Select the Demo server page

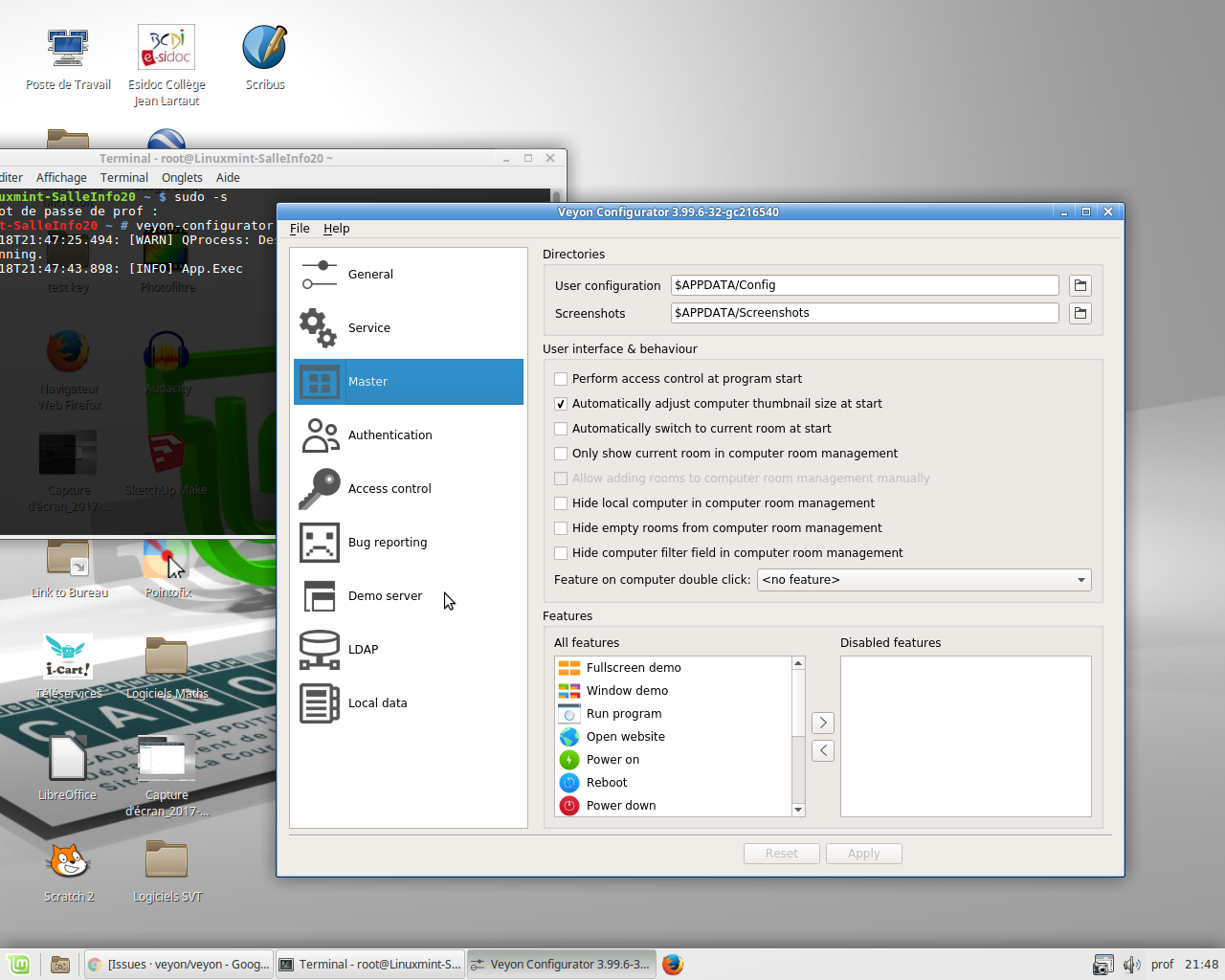(x=319, y=595)
